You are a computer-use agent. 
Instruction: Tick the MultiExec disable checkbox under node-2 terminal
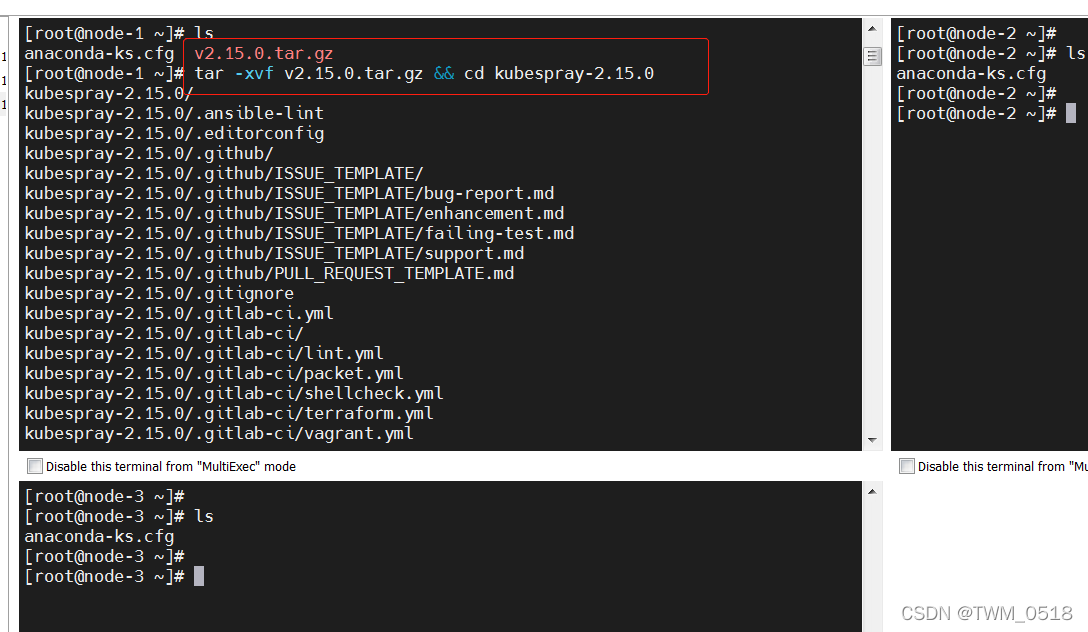click(x=907, y=466)
